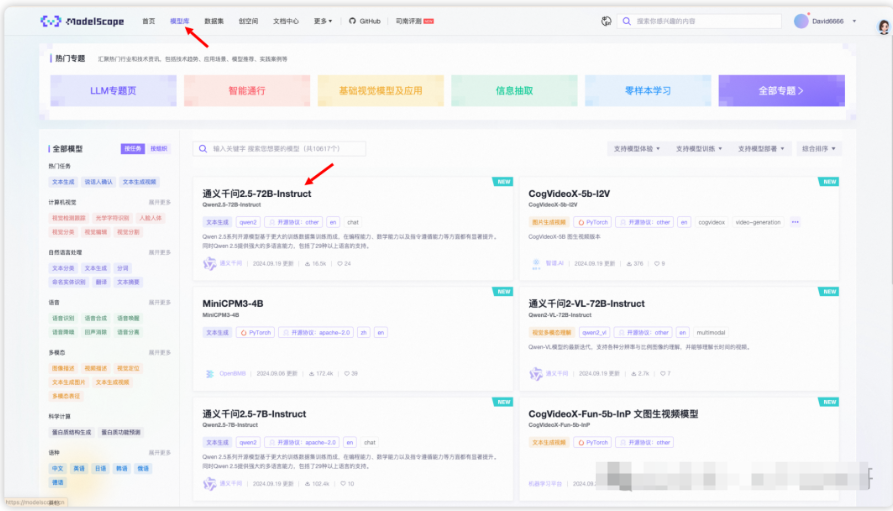Image resolution: width=893 pixels, height=511 pixels.
Task: Open the user account dropdown arrow next to David6666
Action: (x=854, y=21)
